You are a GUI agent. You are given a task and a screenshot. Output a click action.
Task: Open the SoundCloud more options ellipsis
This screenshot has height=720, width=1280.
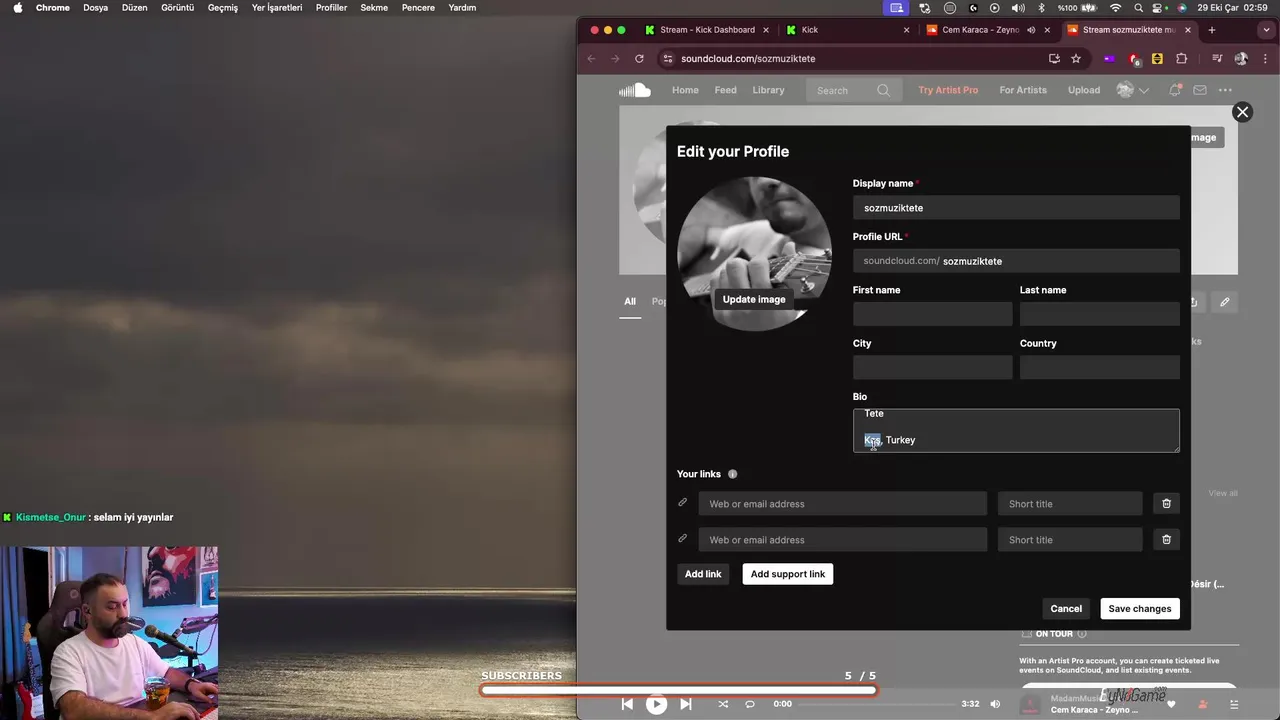pos(1225,90)
